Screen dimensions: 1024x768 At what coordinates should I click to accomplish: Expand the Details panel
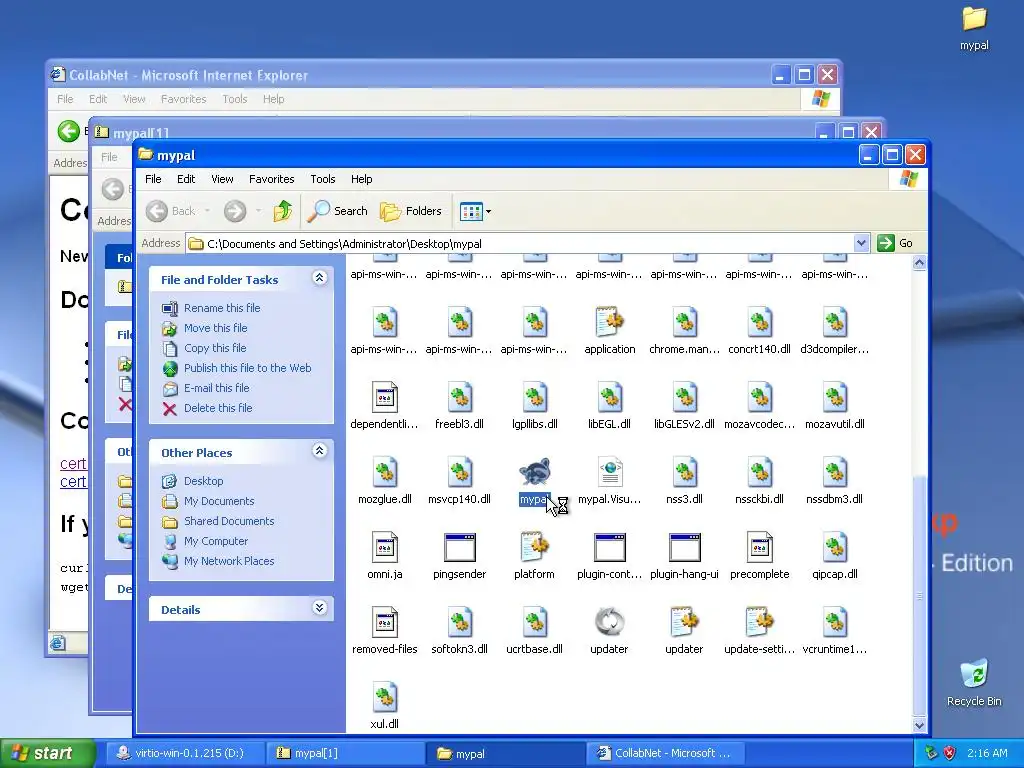click(x=319, y=608)
